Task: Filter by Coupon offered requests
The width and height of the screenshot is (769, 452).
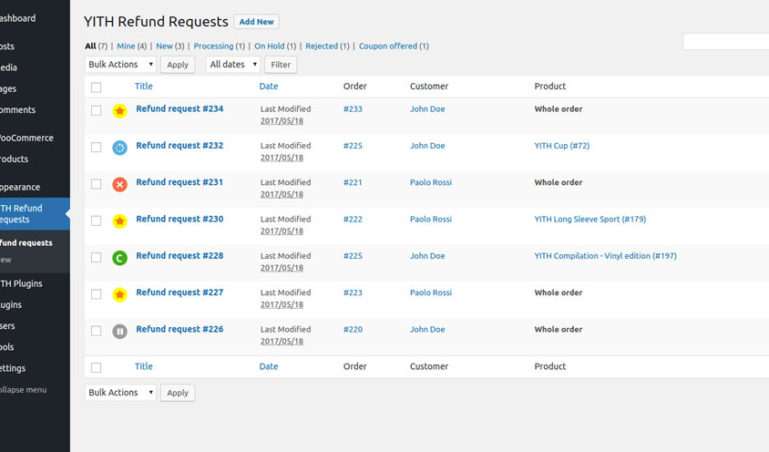Action: click(388, 46)
